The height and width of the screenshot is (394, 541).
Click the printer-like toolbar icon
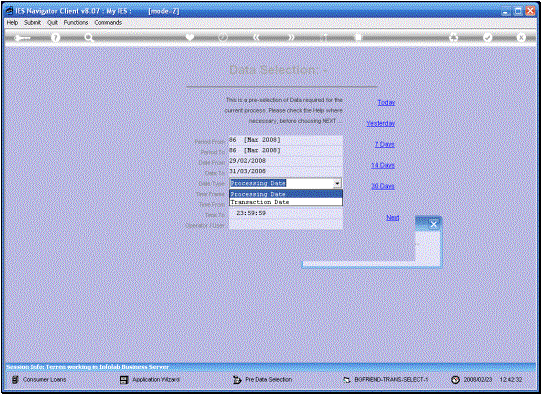[x=453, y=37]
